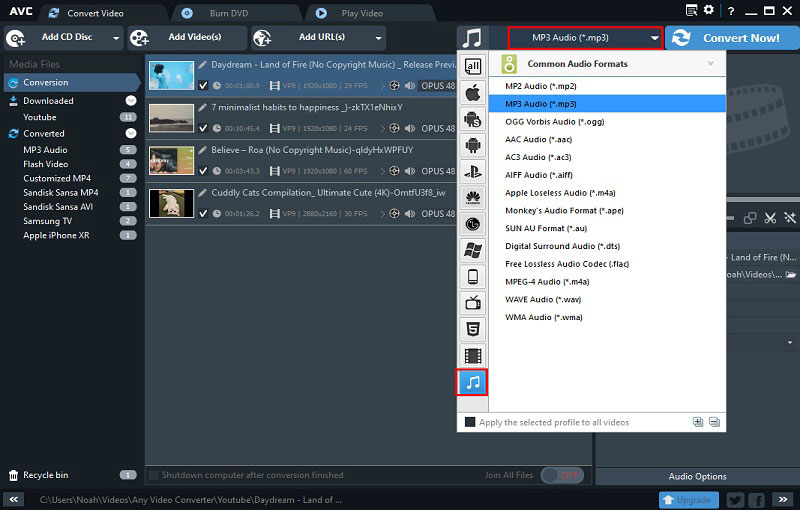800x510 pixels.
Task: Open the task list icon beside the gear
Action: coord(691,10)
